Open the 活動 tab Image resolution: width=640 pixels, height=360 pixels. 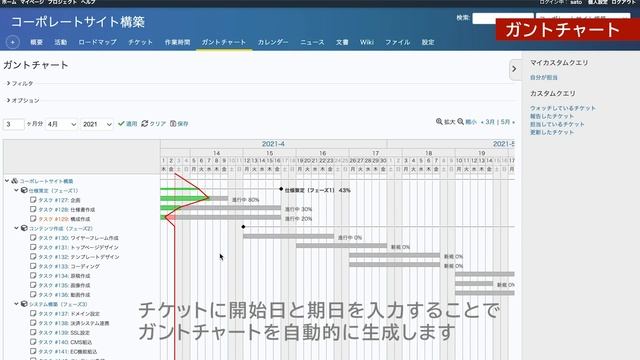click(61, 42)
